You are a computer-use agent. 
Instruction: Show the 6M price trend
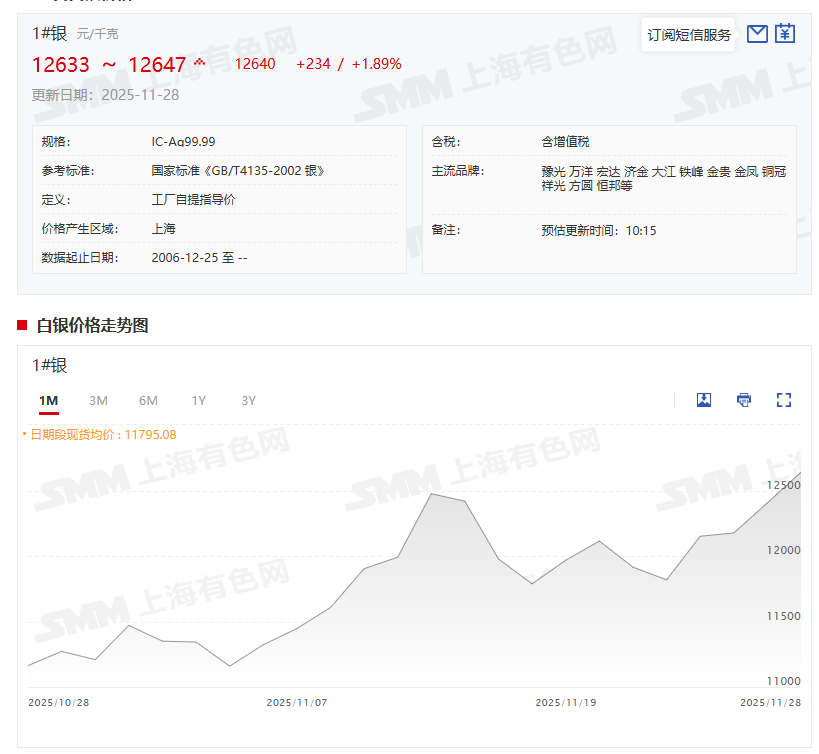click(148, 401)
